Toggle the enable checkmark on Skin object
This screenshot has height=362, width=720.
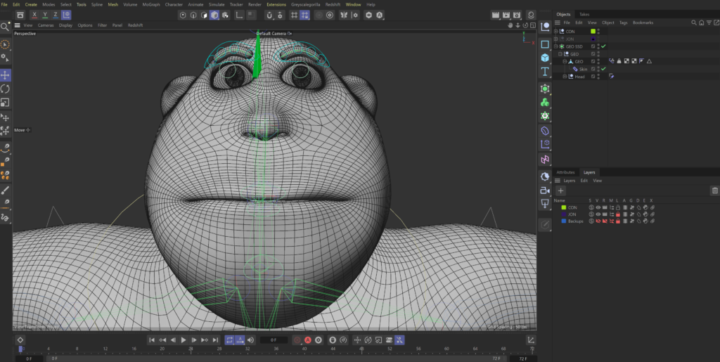pyautogui.click(x=603, y=69)
